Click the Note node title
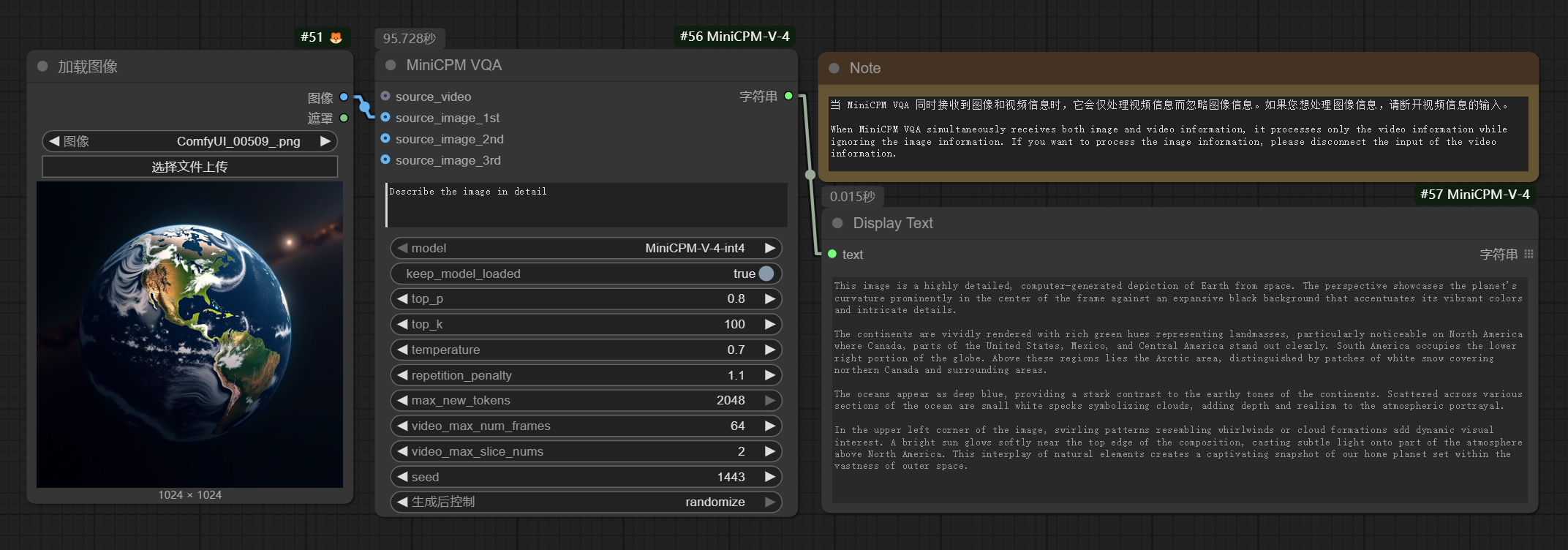The width and height of the screenshot is (1568, 550). [865, 68]
